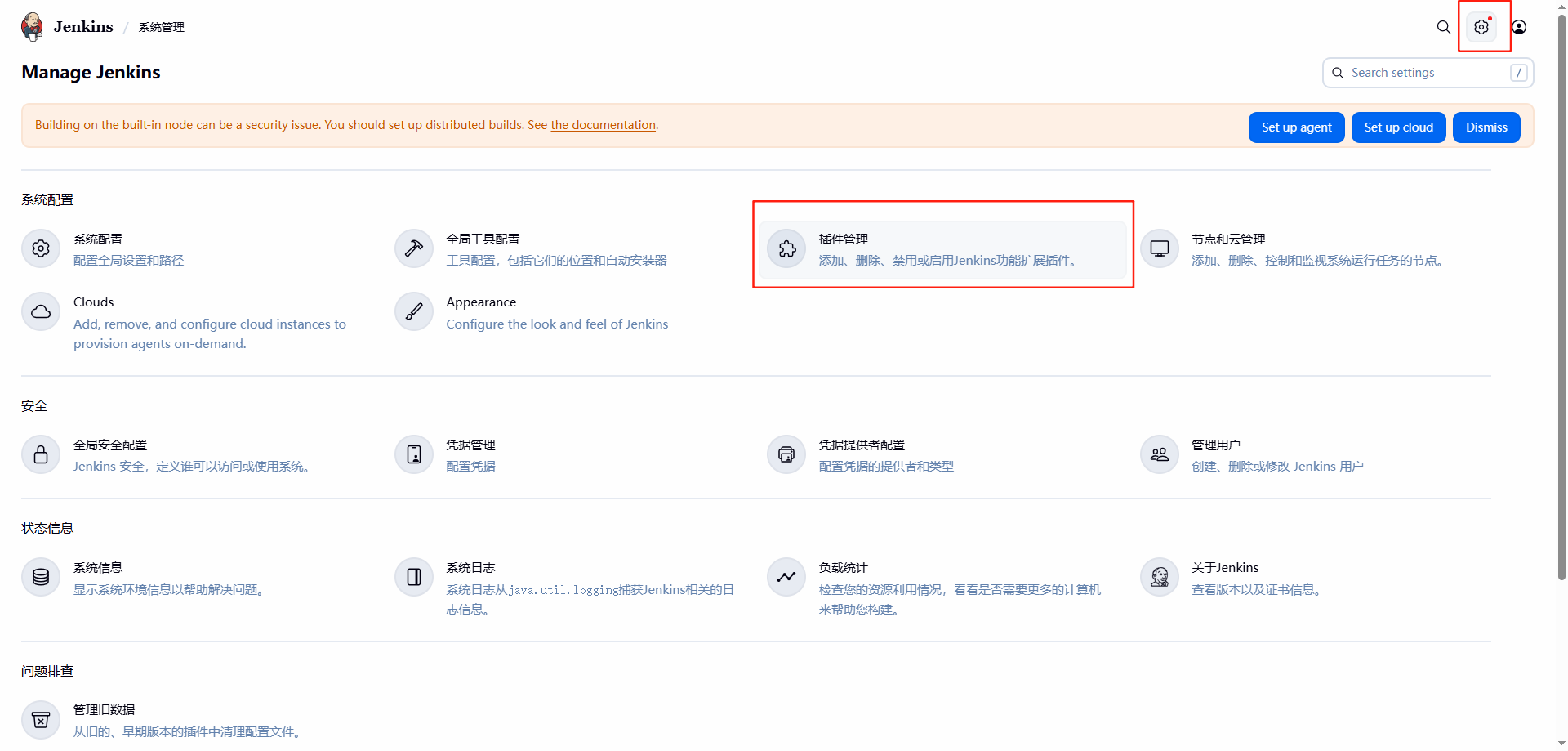This screenshot has width=1568, height=751.
Task: Open the documentation link in warning banner
Action: point(603,125)
